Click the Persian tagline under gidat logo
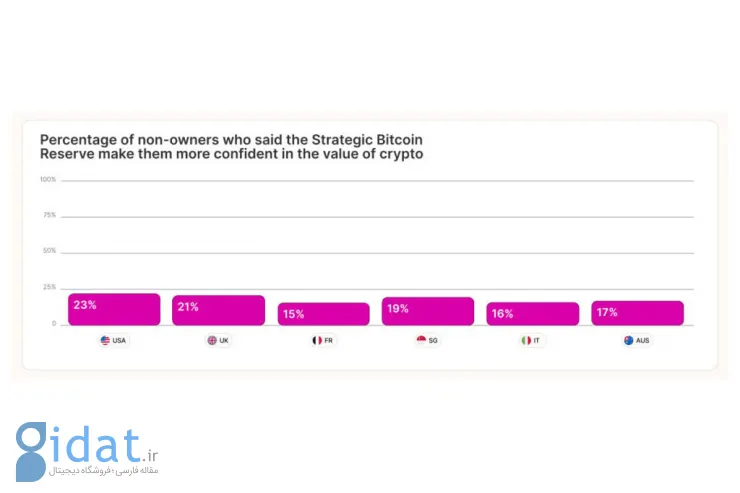 [x=104, y=471]
